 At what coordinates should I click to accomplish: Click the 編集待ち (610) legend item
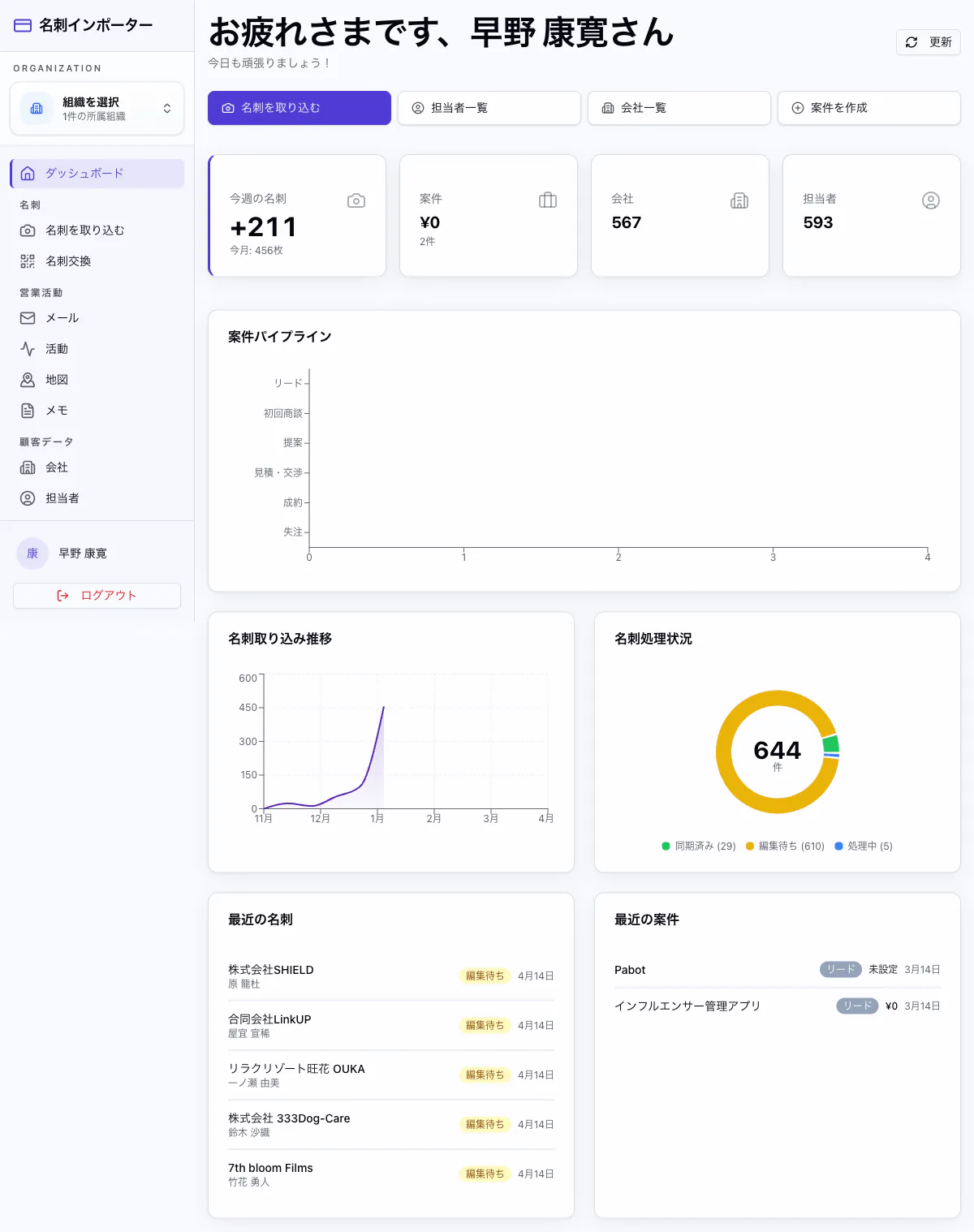pyautogui.click(x=785, y=846)
